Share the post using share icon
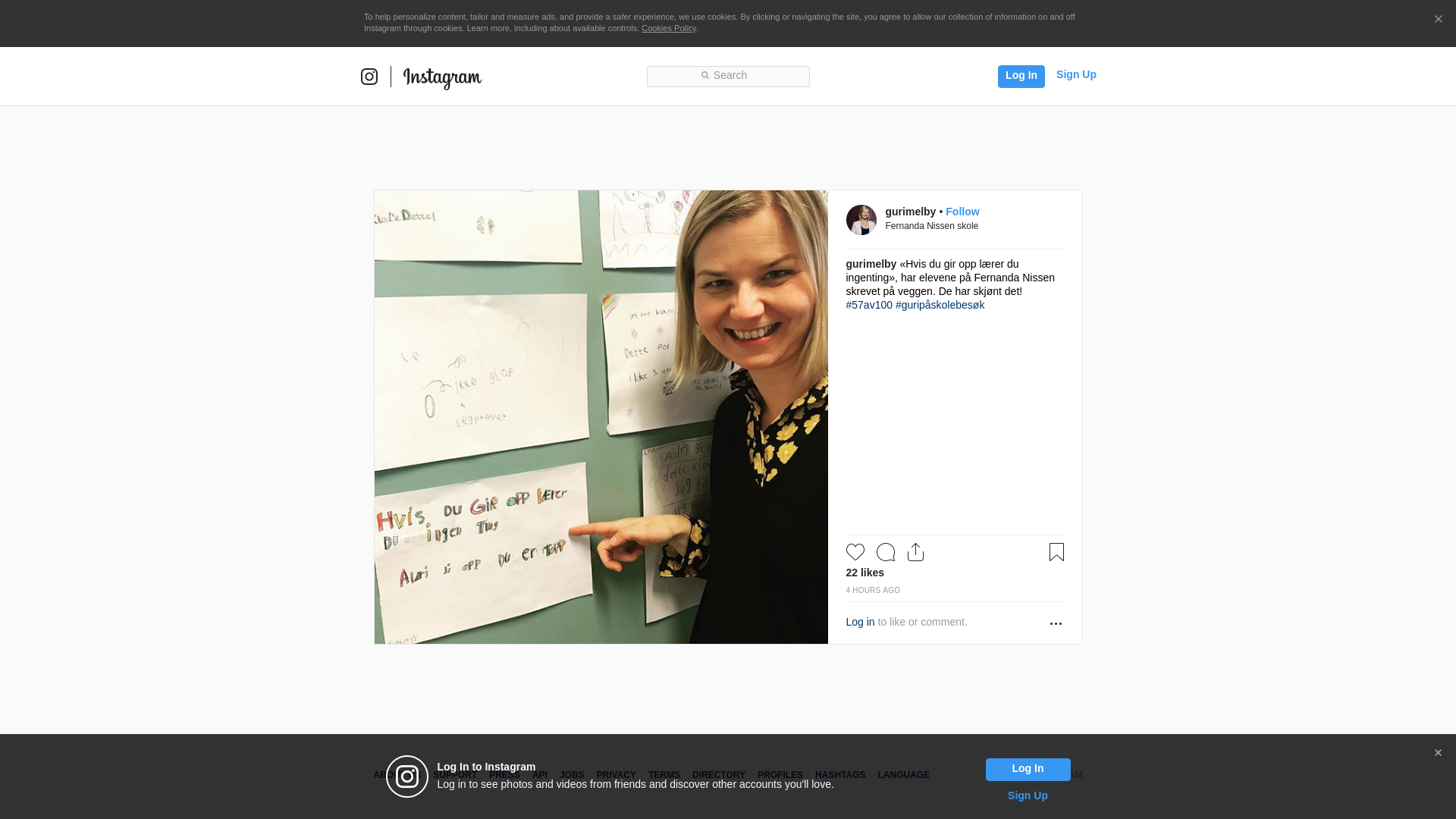This screenshot has width=1456, height=819. (916, 552)
